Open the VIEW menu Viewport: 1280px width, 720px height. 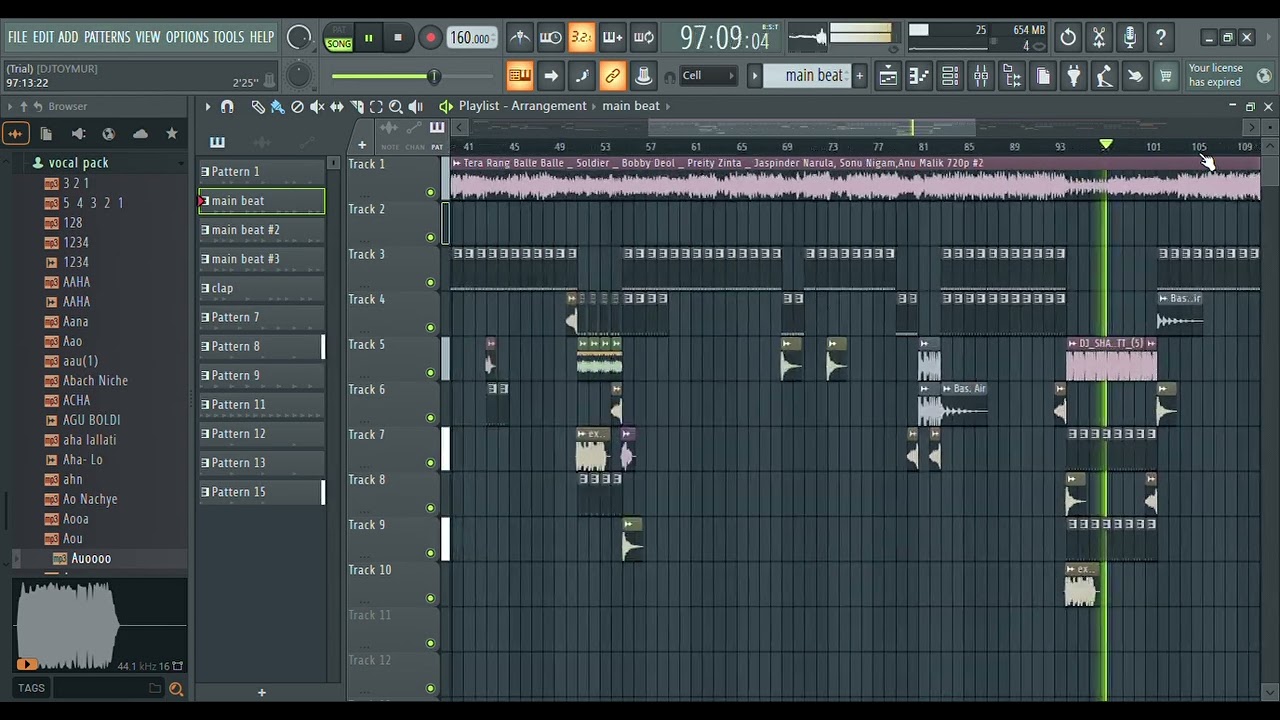[x=148, y=37]
